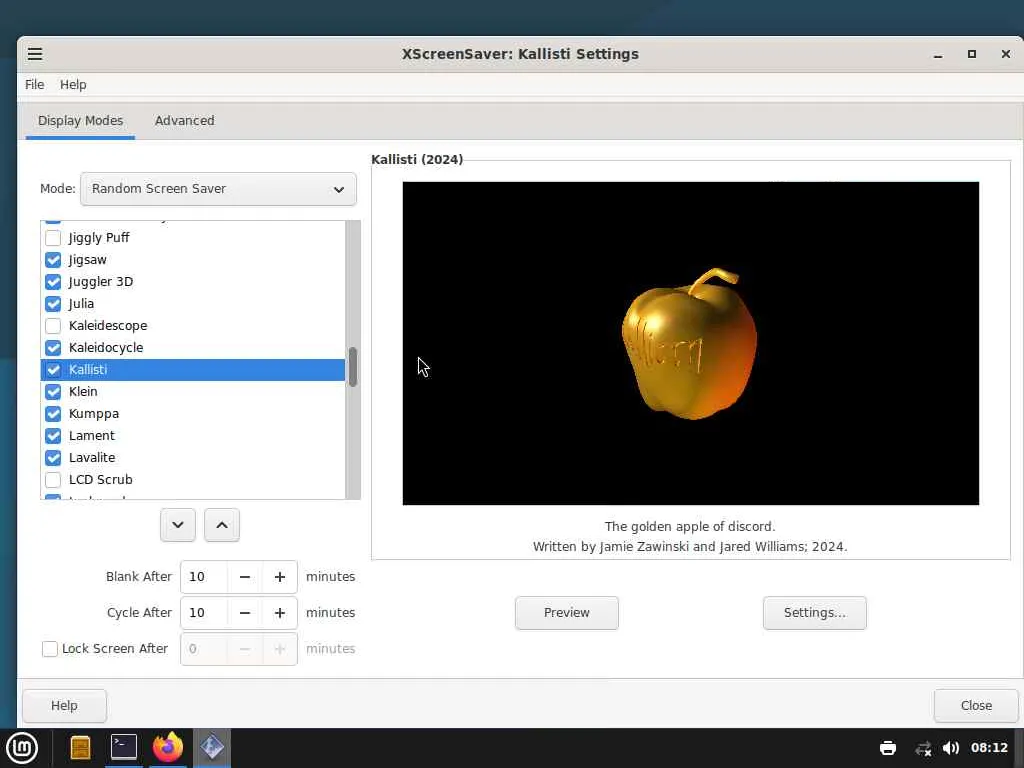
Task: Select the Jigsaw list entry
Action: [193, 260]
